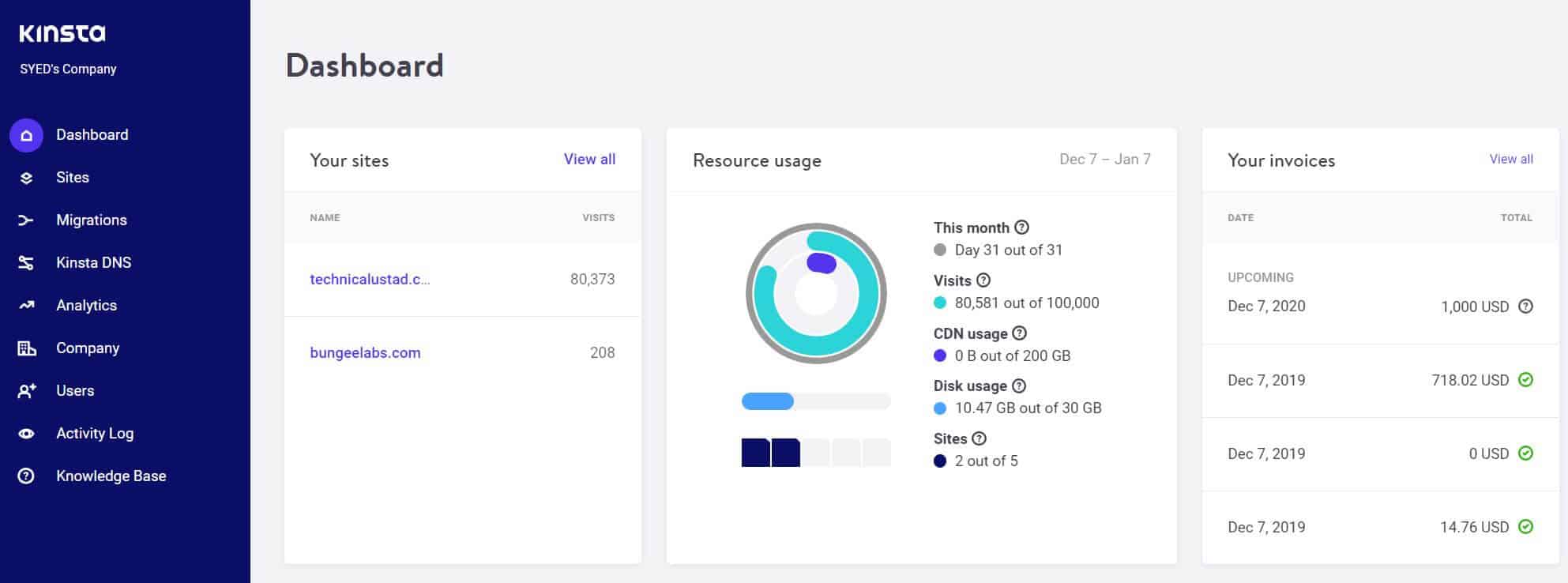Click the Sites layers icon
Viewport: 1568px width, 583px height.
pyautogui.click(x=26, y=178)
